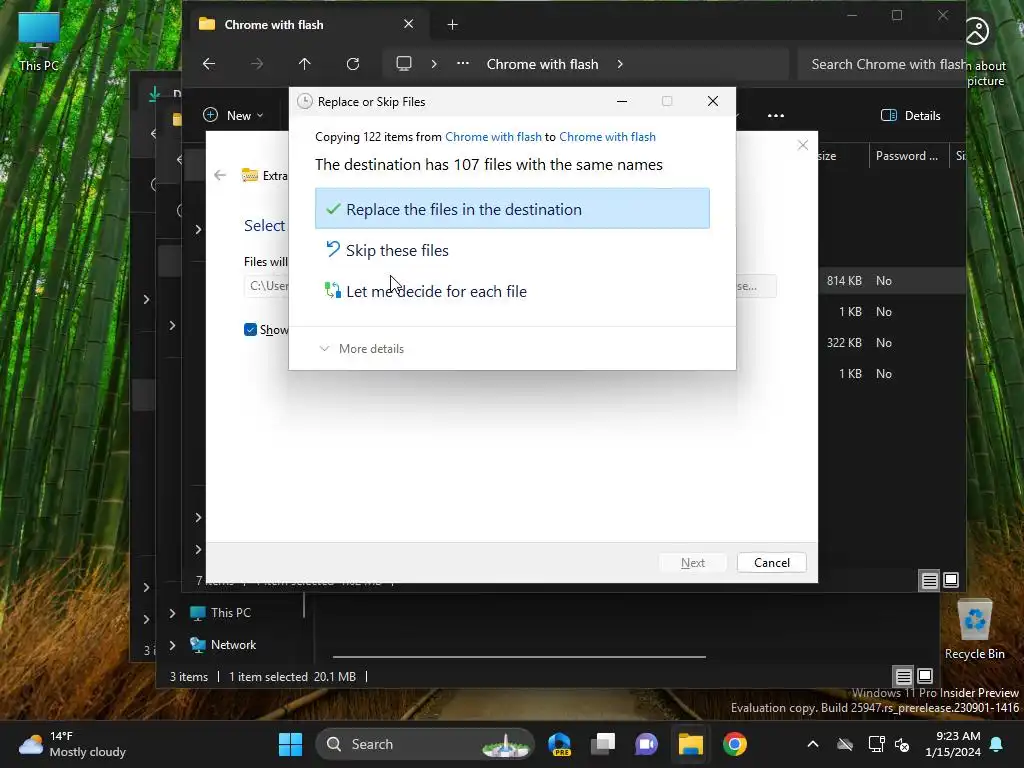This screenshot has width=1024, height=768.
Task: Click the Explorer up arrow
Action: pos(304,64)
